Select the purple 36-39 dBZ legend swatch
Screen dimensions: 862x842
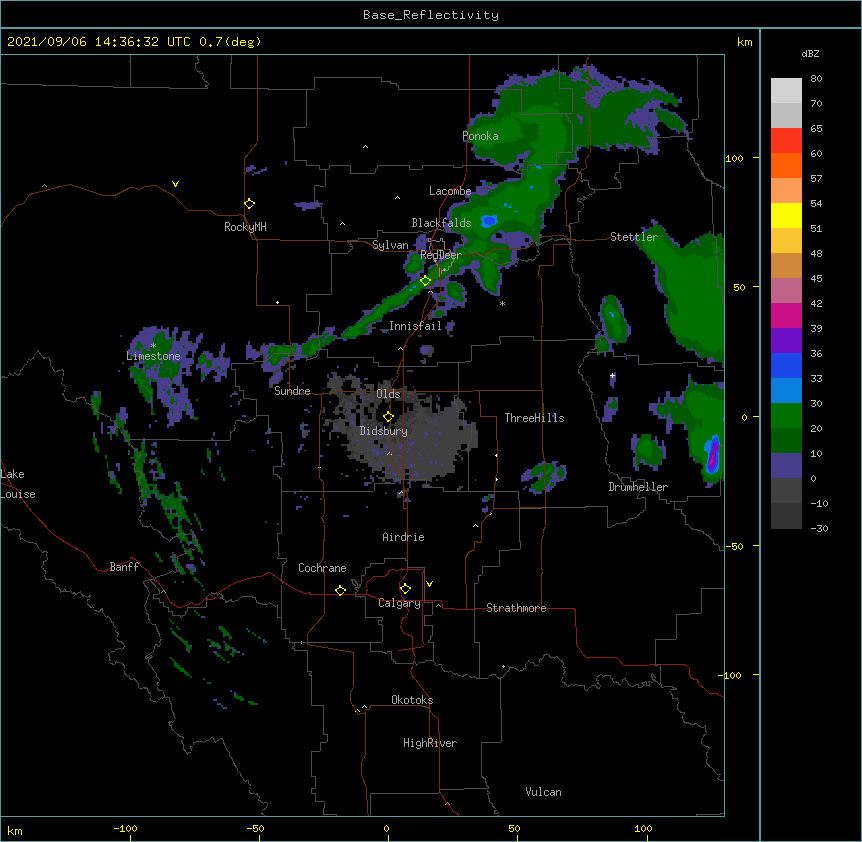click(x=786, y=340)
